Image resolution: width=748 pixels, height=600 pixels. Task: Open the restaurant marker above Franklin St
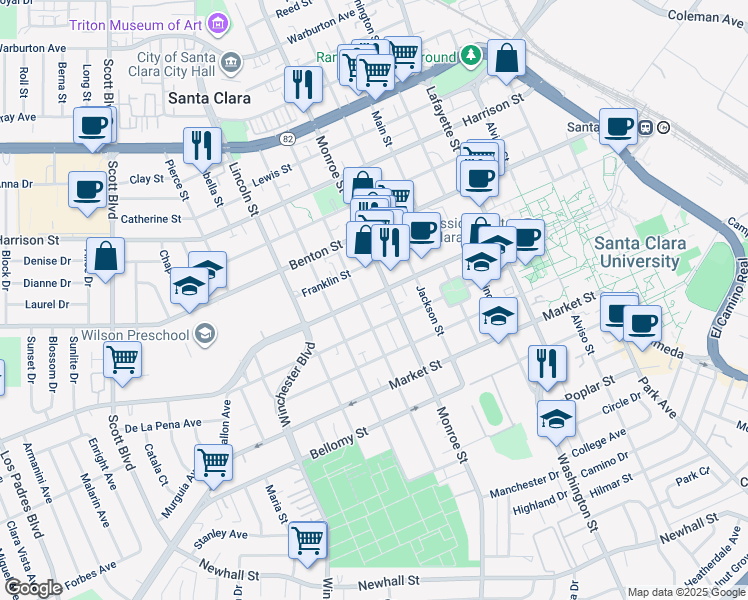tap(390, 245)
